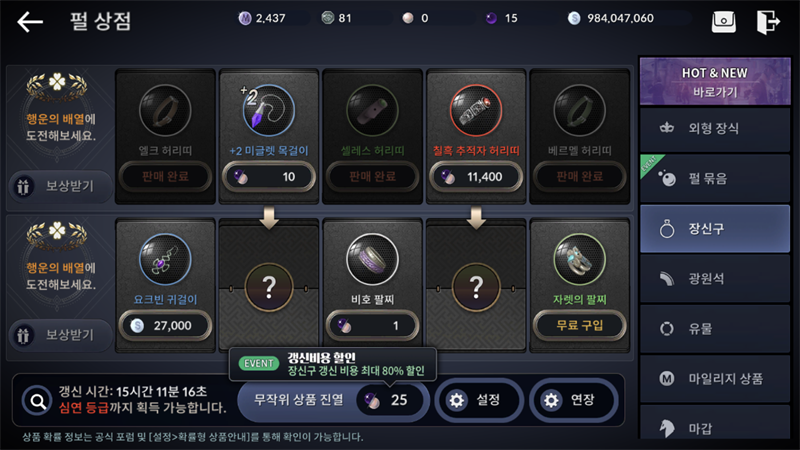Screen dimensions: 800x450
Task: Reveal the hidden mystery item under 미글렛 목걸이
Action: tap(269, 287)
